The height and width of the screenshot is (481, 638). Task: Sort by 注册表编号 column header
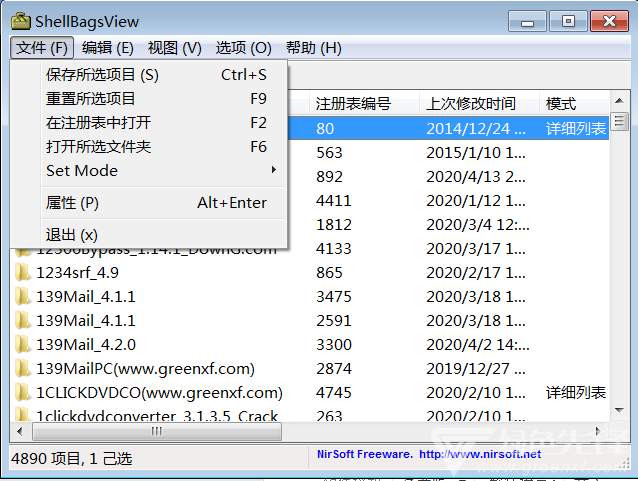point(364,103)
